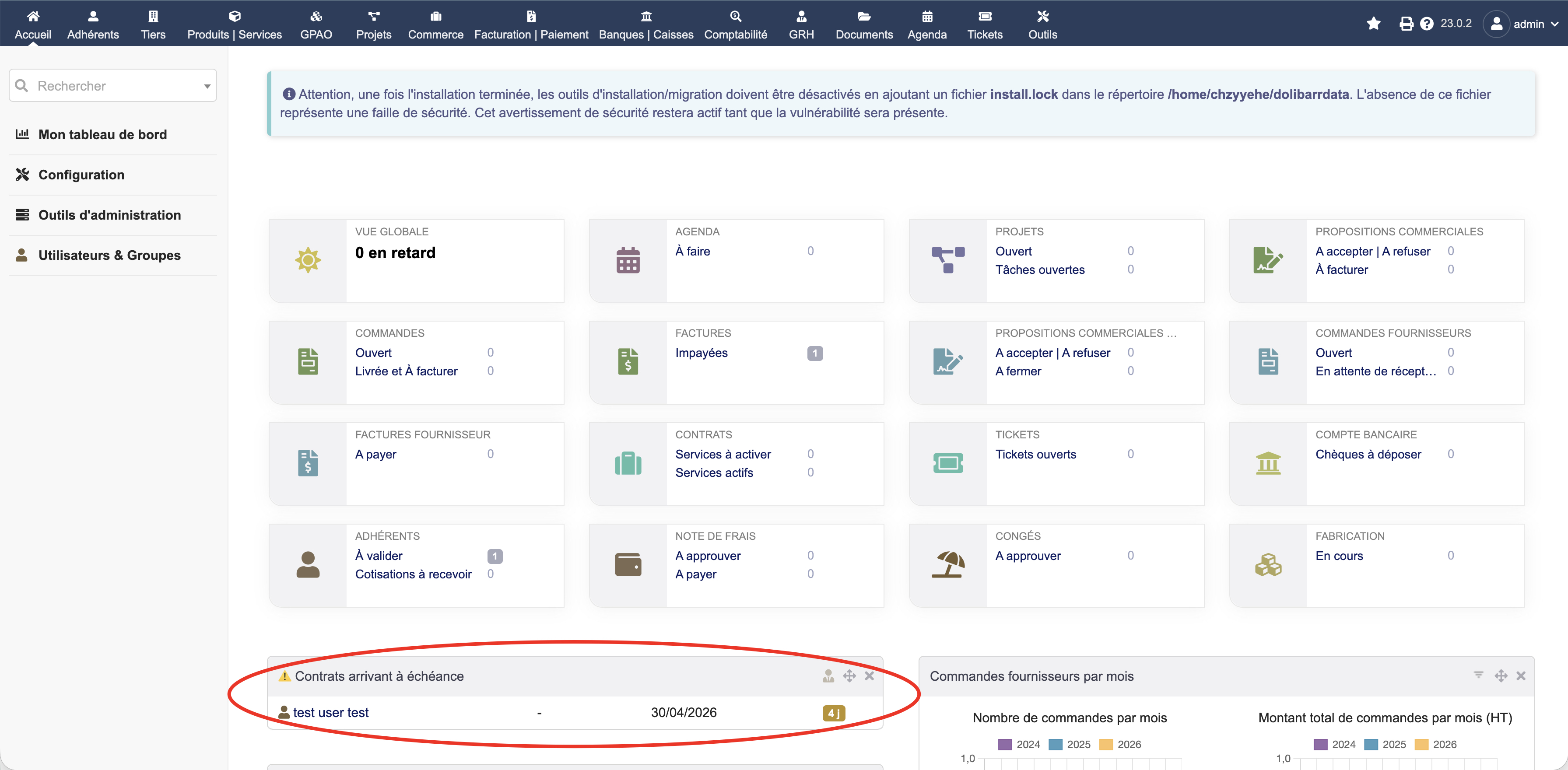Open Cotisations à recevoir link
The image size is (1568, 770).
[x=413, y=574]
